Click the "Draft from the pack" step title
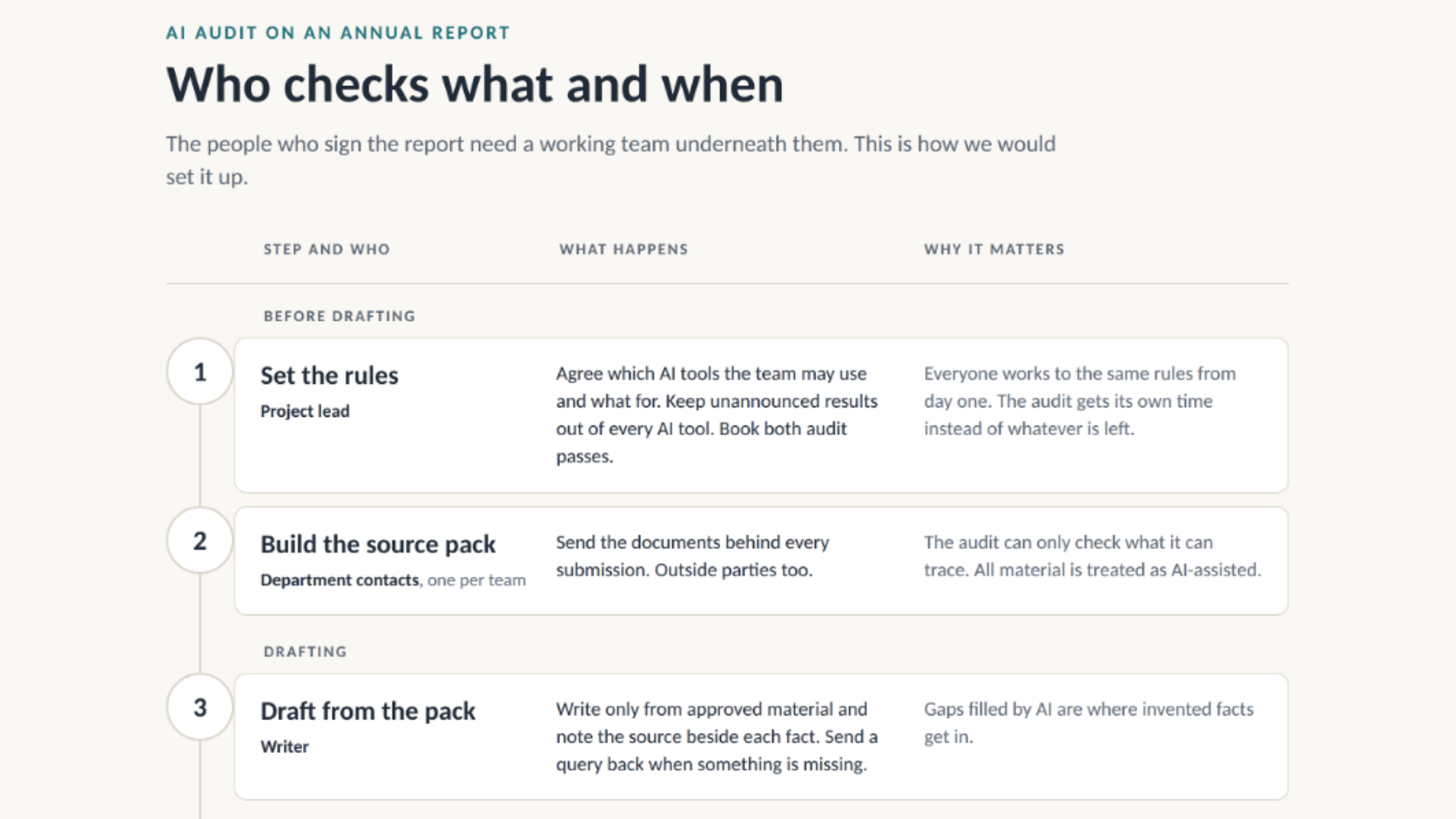 click(x=367, y=711)
